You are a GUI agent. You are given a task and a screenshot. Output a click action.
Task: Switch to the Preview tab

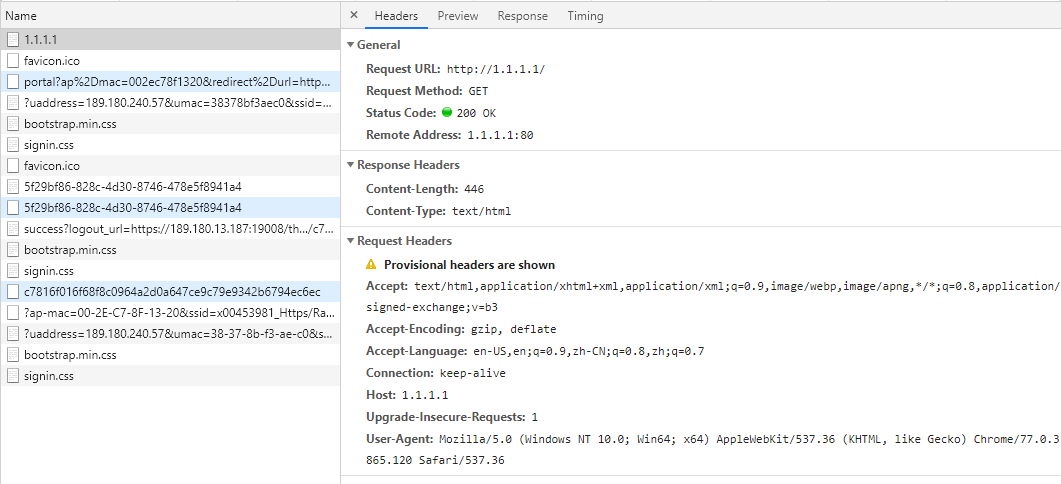pyautogui.click(x=457, y=16)
